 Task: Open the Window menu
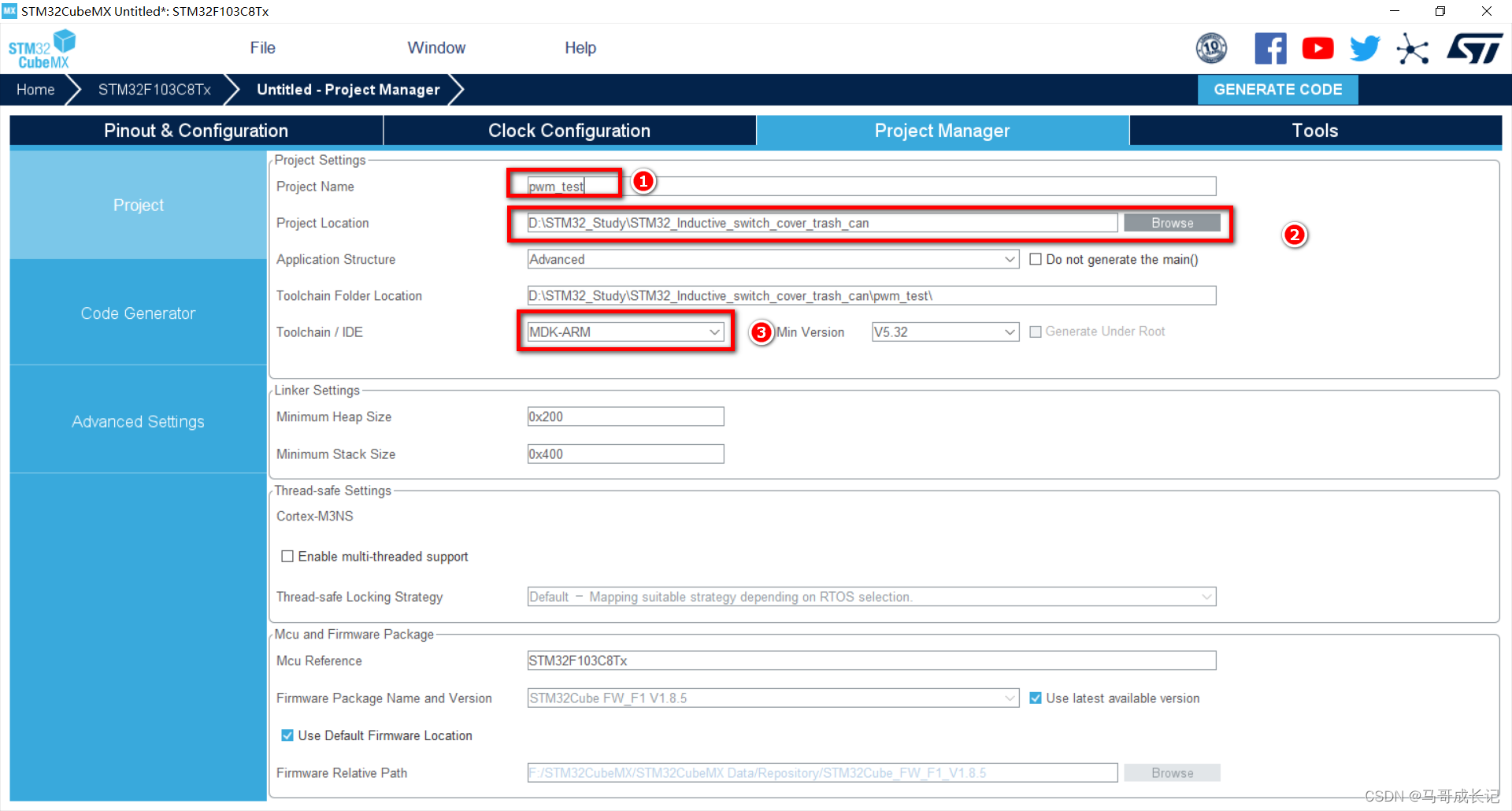tap(436, 48)
